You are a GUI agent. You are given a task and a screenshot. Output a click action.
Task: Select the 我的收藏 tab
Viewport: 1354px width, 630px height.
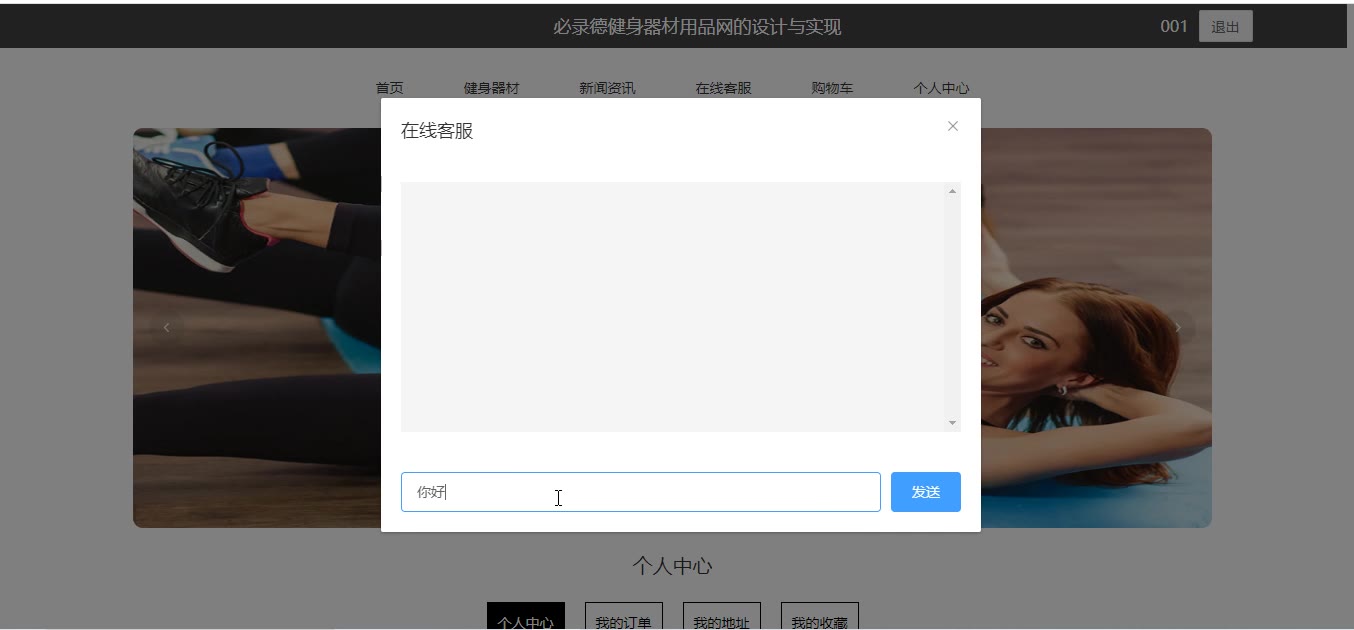819,618
